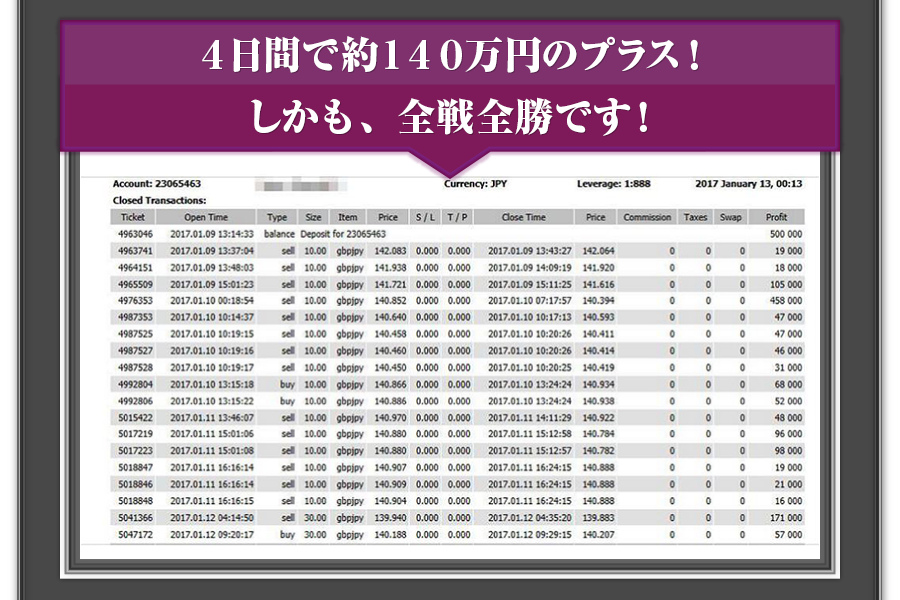Select the Close Time column header
Viewport: 900px width, 600px height.
point(523,217)
